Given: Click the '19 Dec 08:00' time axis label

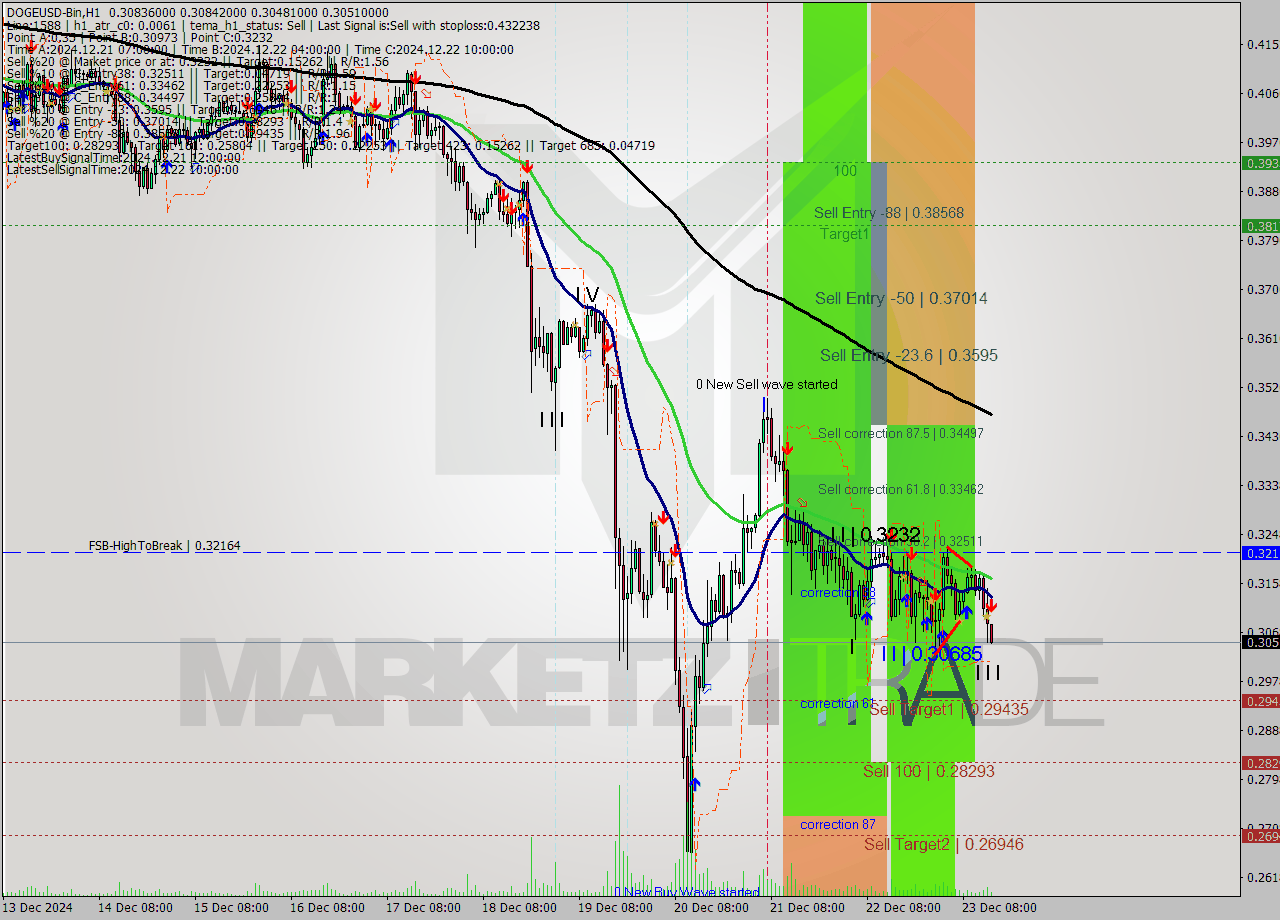Looking at the screenshot, I should 614,908.
